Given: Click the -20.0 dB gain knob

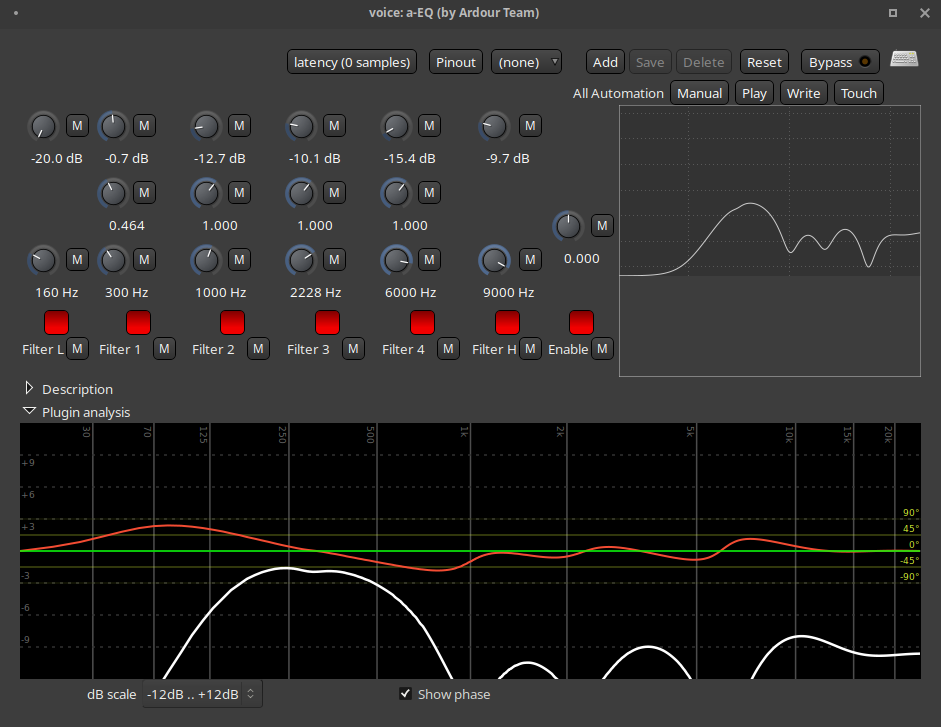Looking at the screenshot, I should click(43, 127).
